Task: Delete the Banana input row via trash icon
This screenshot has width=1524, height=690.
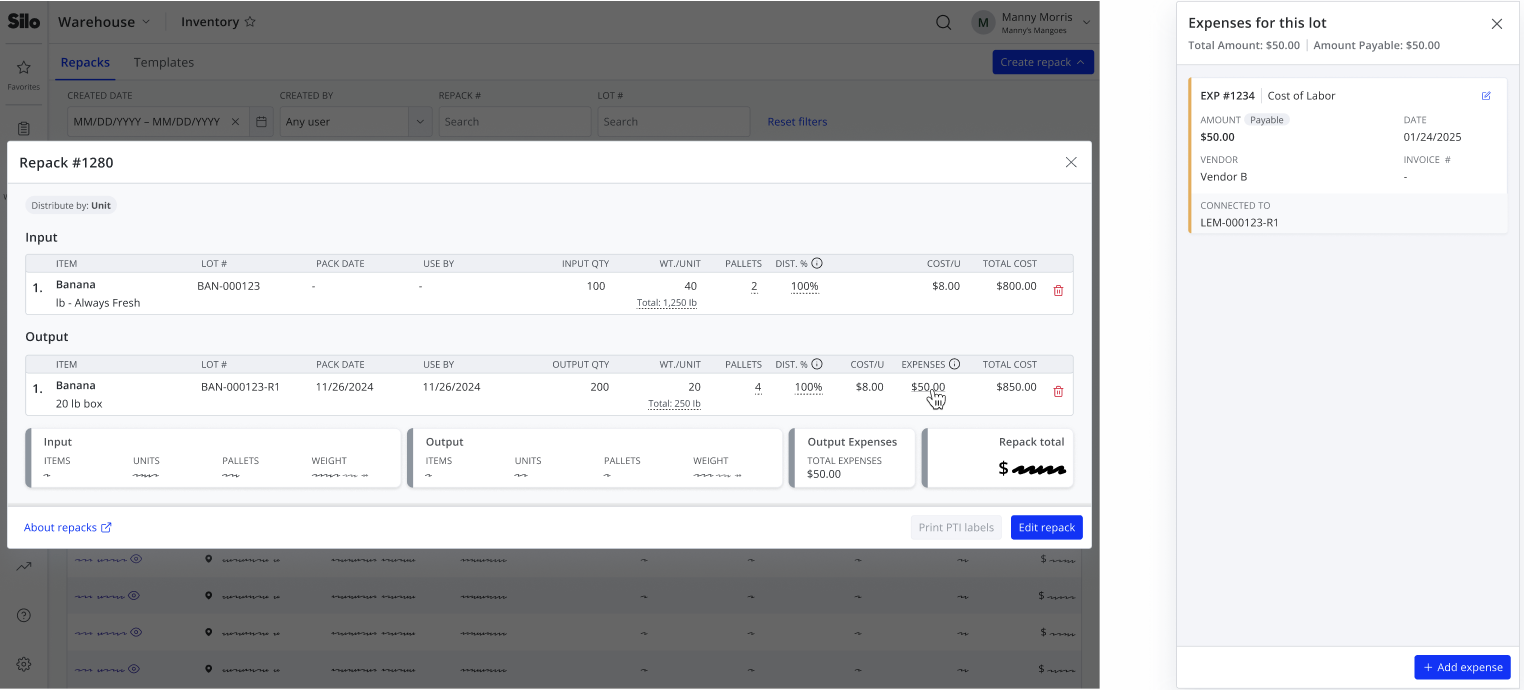Action: click(x=1058, y=290)
